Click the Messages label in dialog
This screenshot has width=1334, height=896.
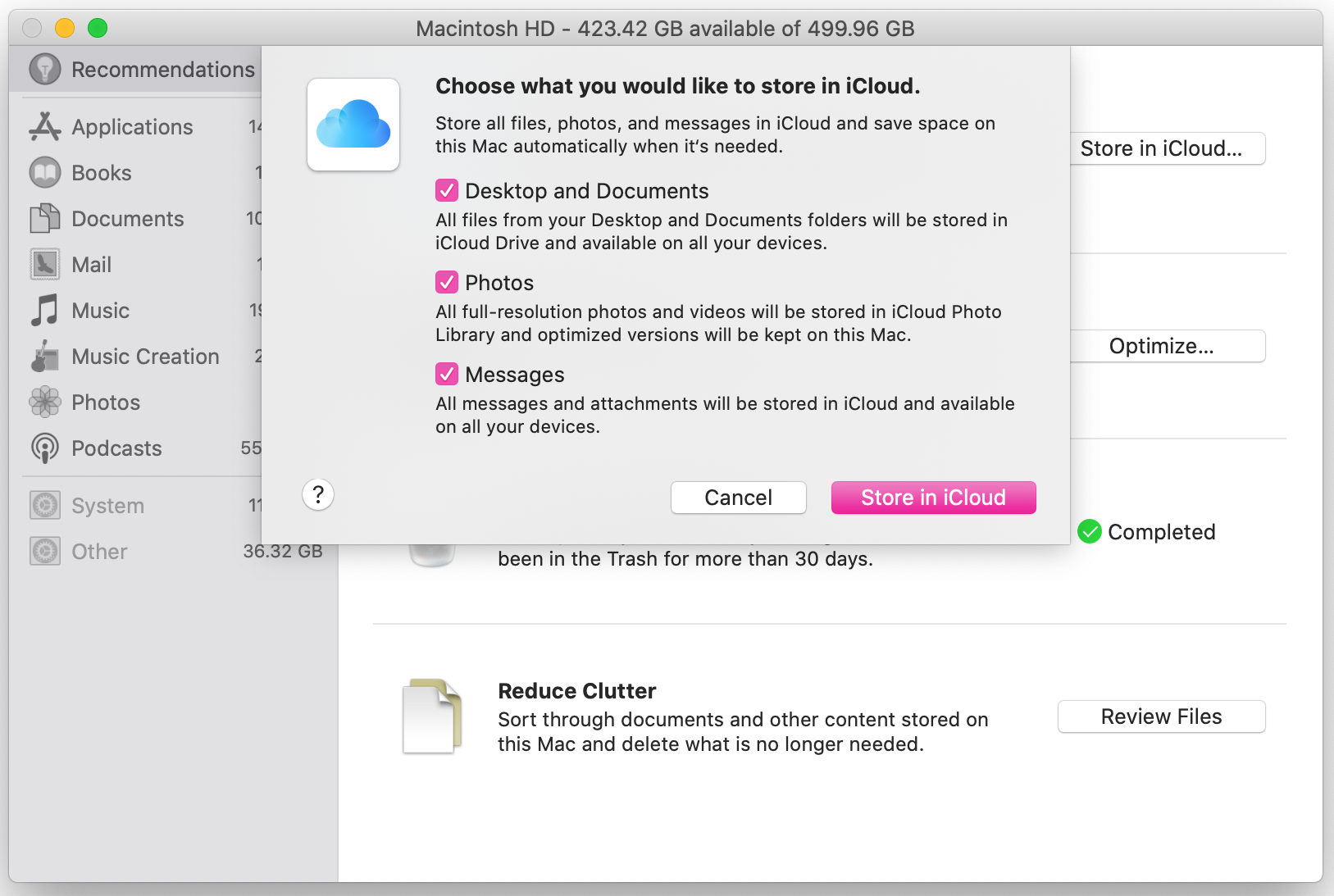point(515,375)
